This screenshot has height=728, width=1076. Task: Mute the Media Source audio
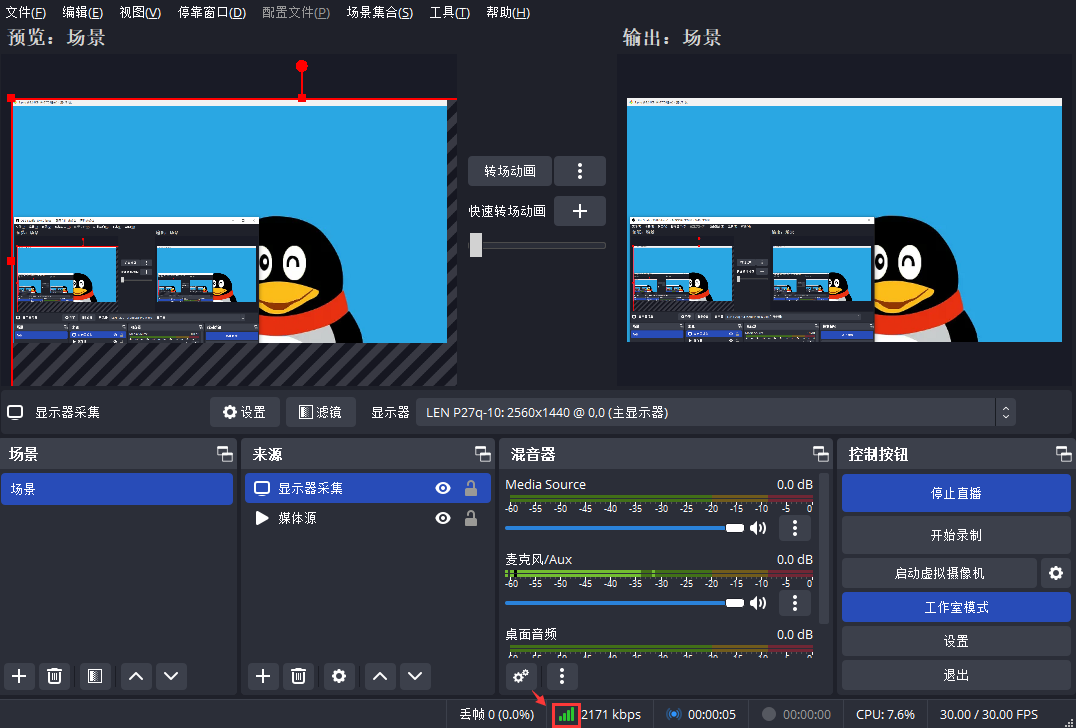point(758,528)
